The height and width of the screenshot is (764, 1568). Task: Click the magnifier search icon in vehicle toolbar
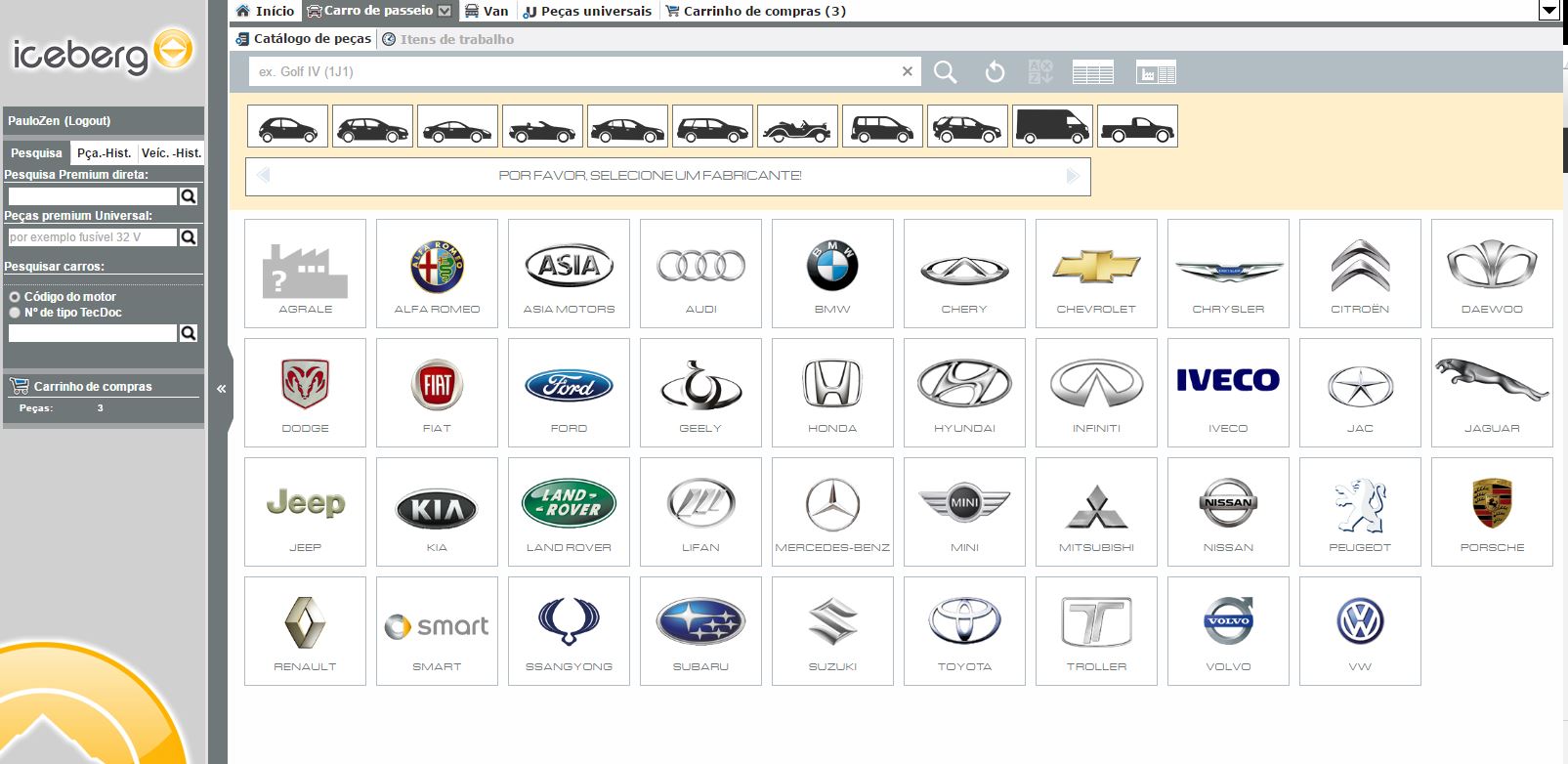coord(945,71)
